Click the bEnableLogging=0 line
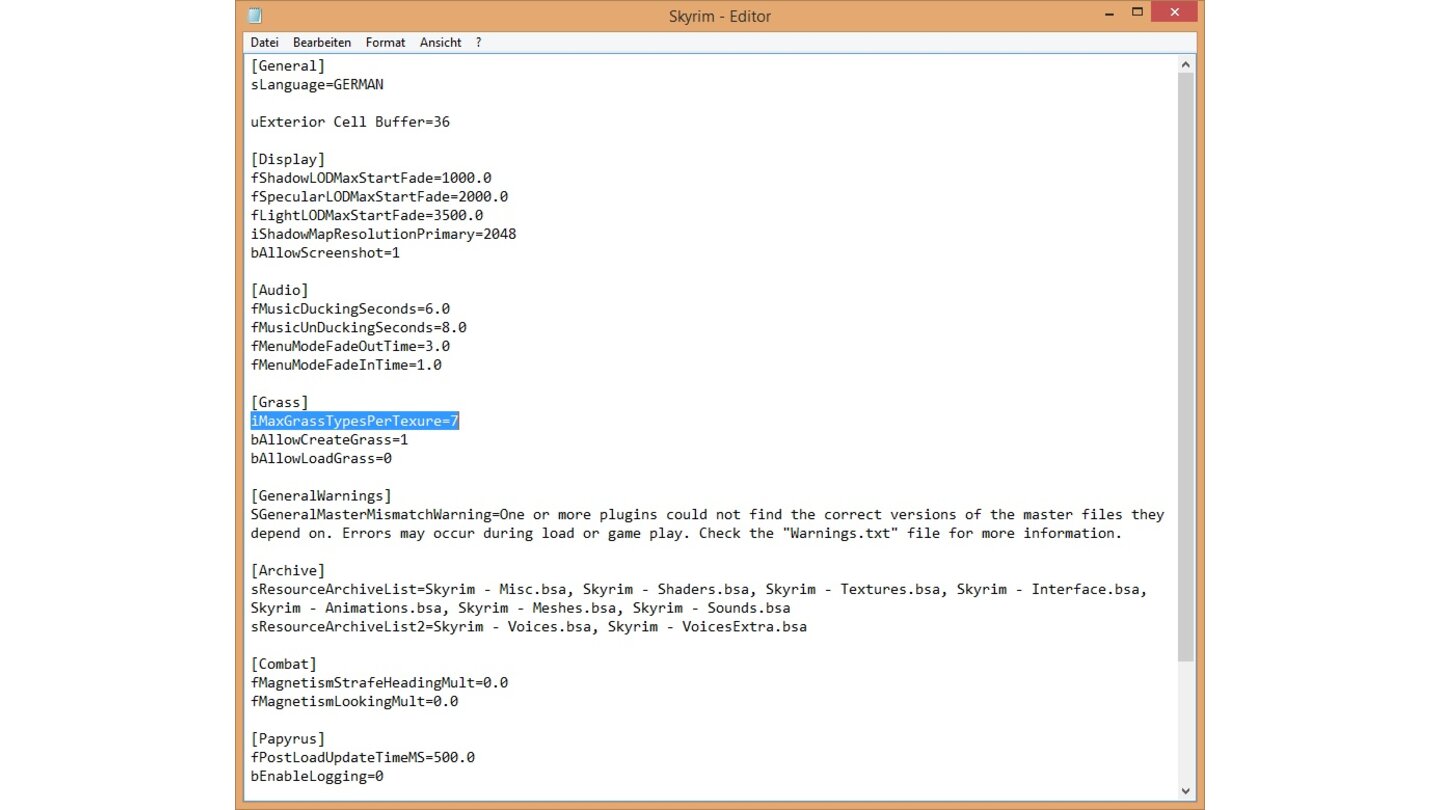 [x=317, y=776]
